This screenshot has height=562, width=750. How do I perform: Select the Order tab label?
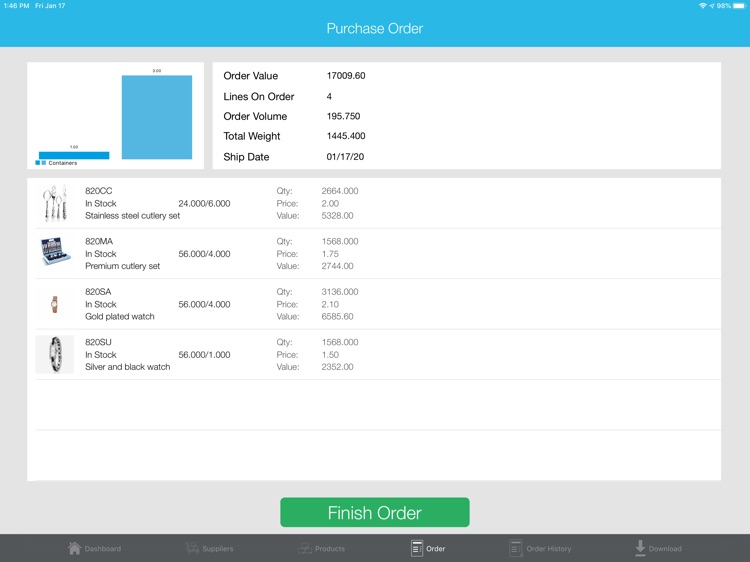[435, 549]
